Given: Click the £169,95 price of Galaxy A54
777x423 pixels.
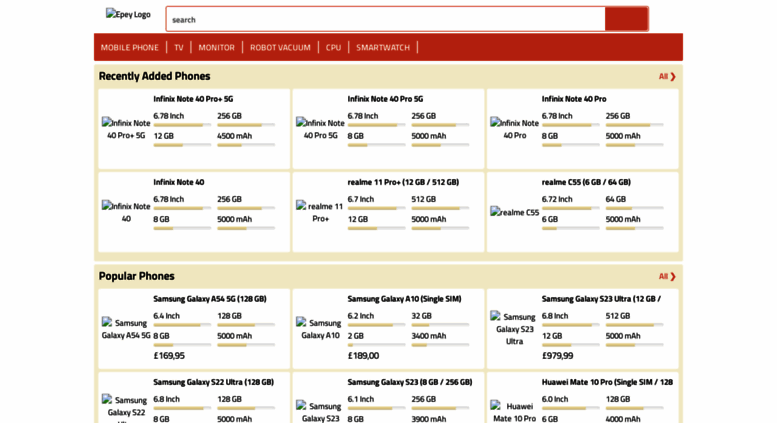Looking at the screenshot, I should (x=169, y=356).
